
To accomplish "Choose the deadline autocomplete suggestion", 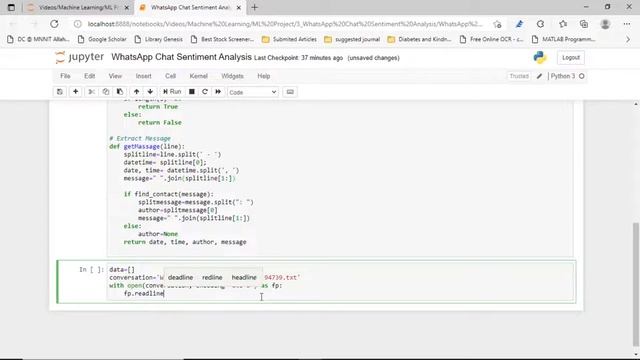I will tap(180, 277).
